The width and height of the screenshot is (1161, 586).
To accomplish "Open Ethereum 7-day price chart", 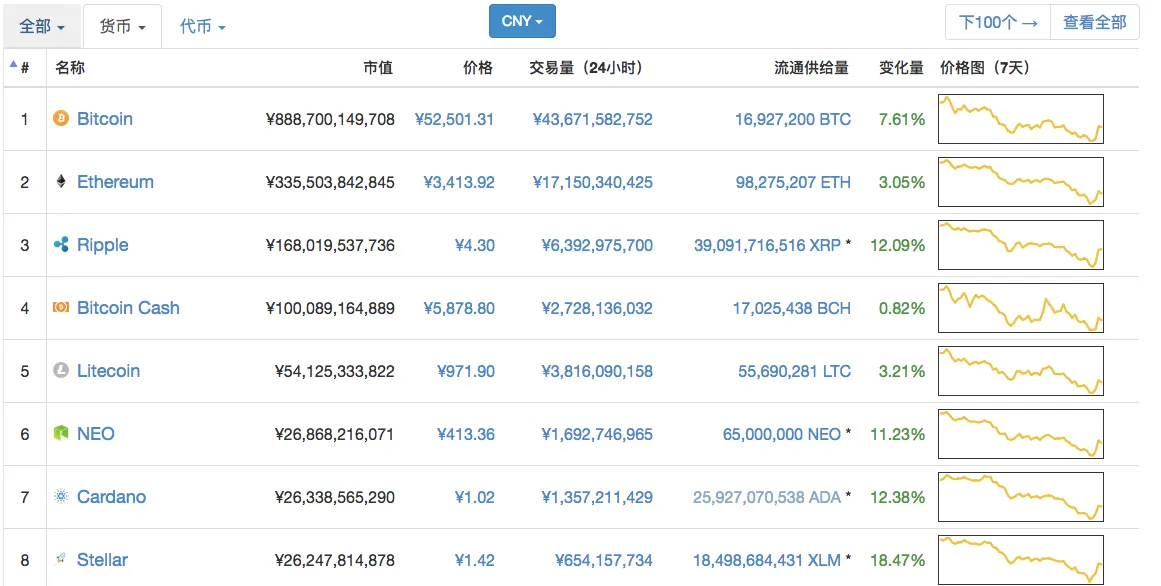I will pos(1020,182).
